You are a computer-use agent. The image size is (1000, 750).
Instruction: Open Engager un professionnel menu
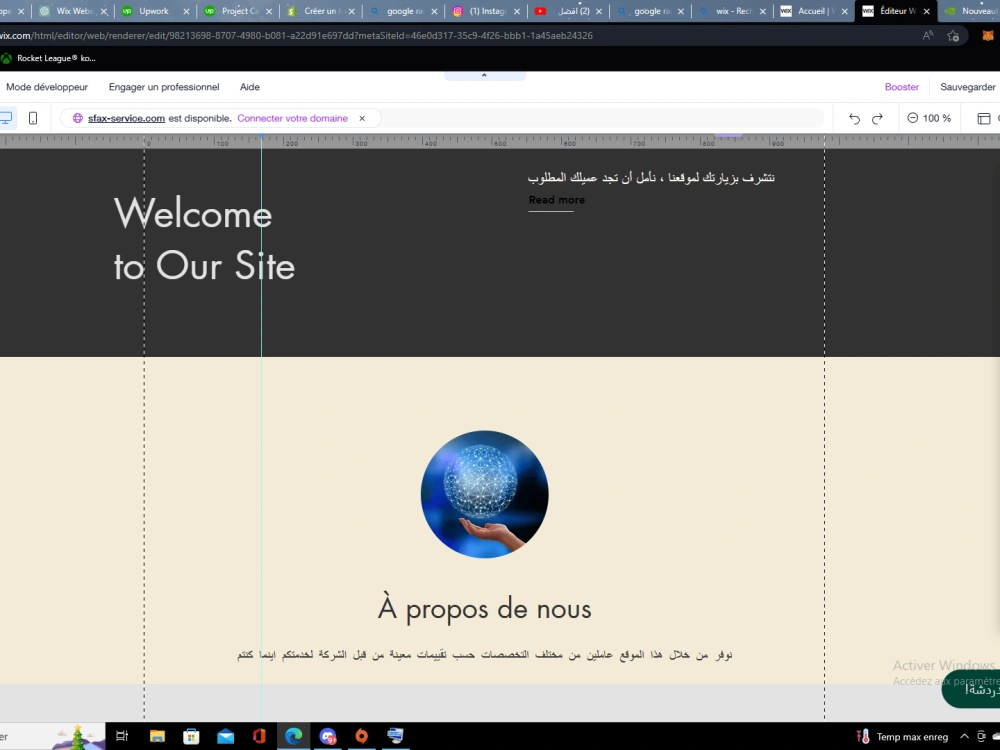[x=164, y=87]
